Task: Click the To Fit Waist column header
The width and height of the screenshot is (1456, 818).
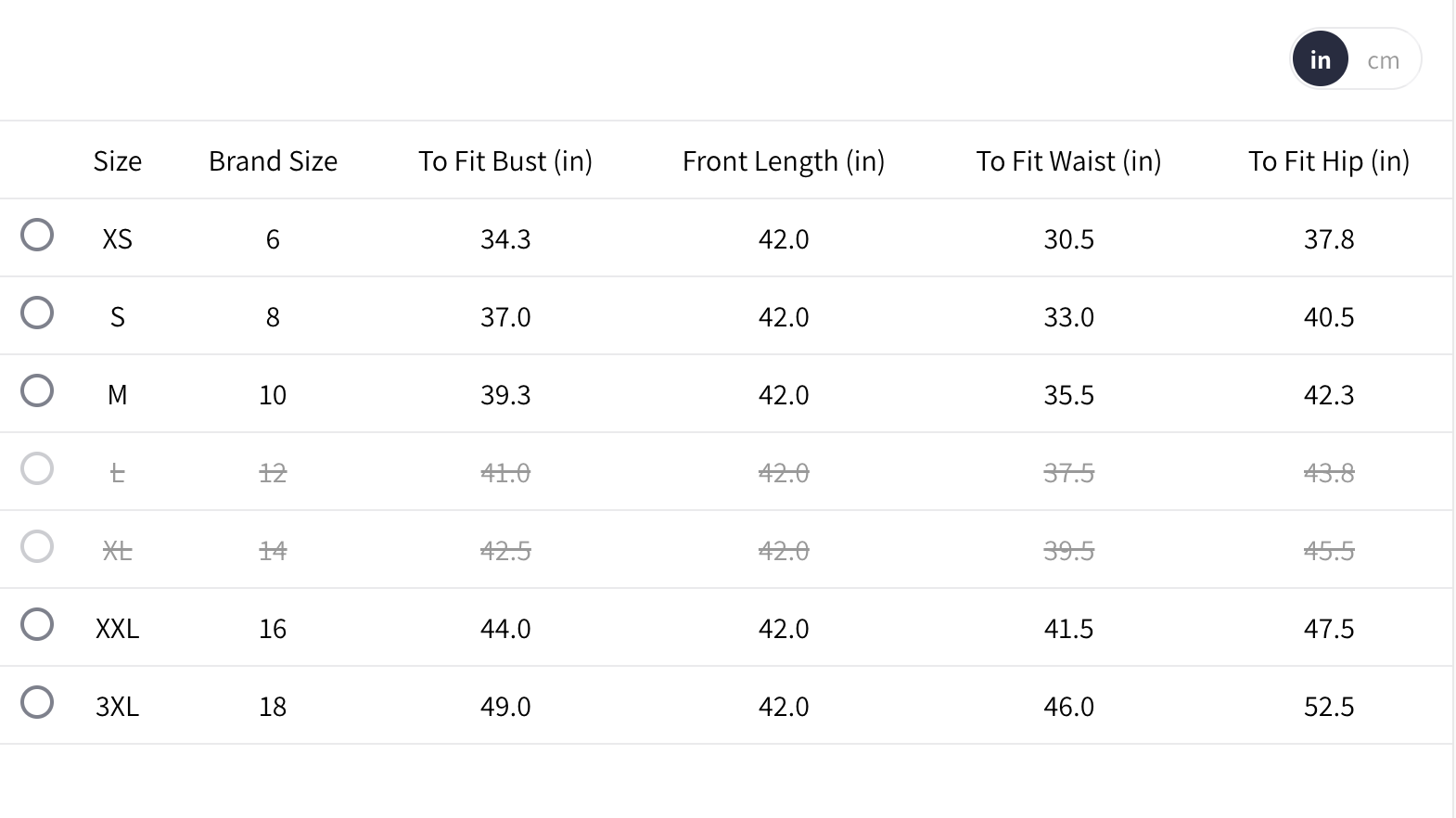Action: (1068, 161)
